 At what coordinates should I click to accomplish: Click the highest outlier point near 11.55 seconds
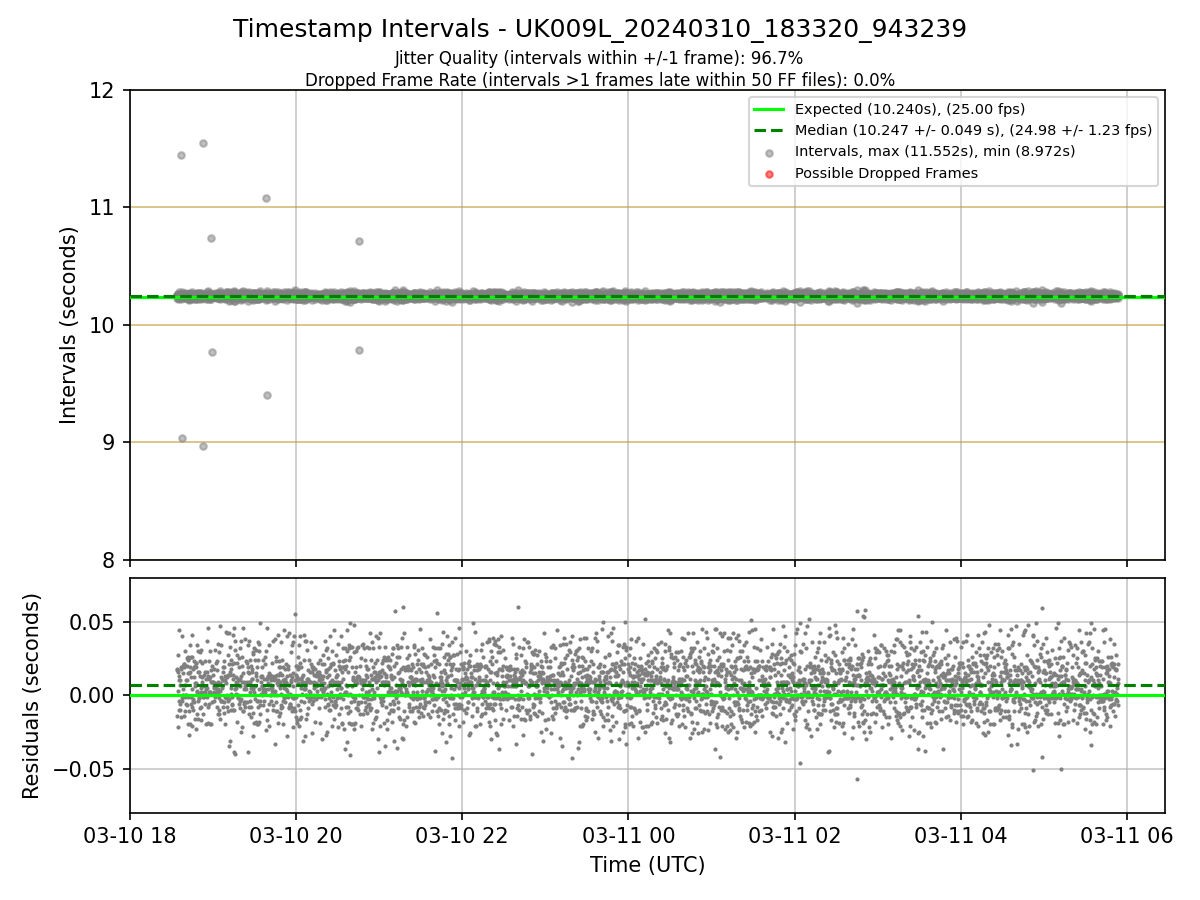coord(203,143)
